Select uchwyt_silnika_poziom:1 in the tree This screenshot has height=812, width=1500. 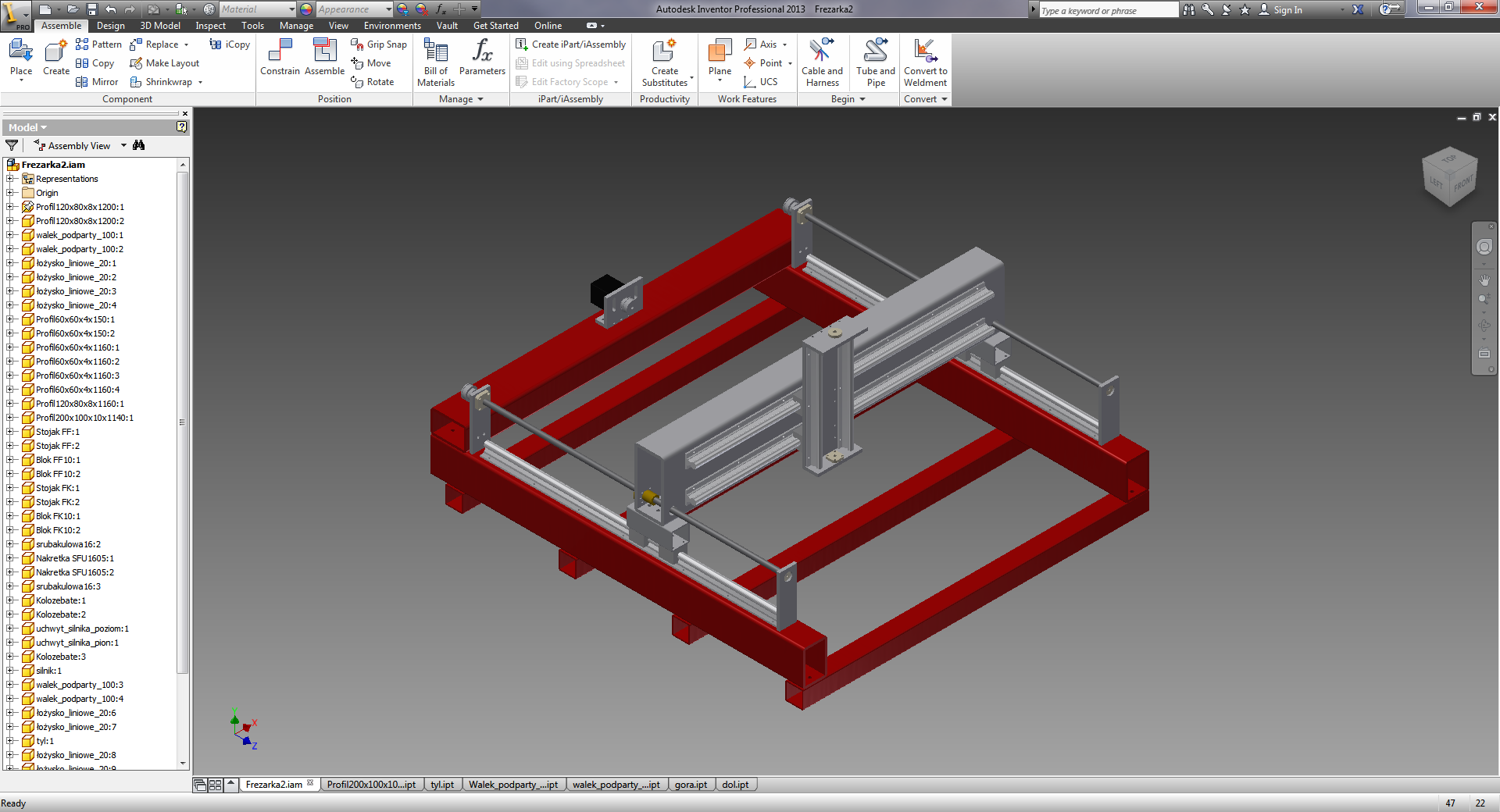click(x=82, y=629)
